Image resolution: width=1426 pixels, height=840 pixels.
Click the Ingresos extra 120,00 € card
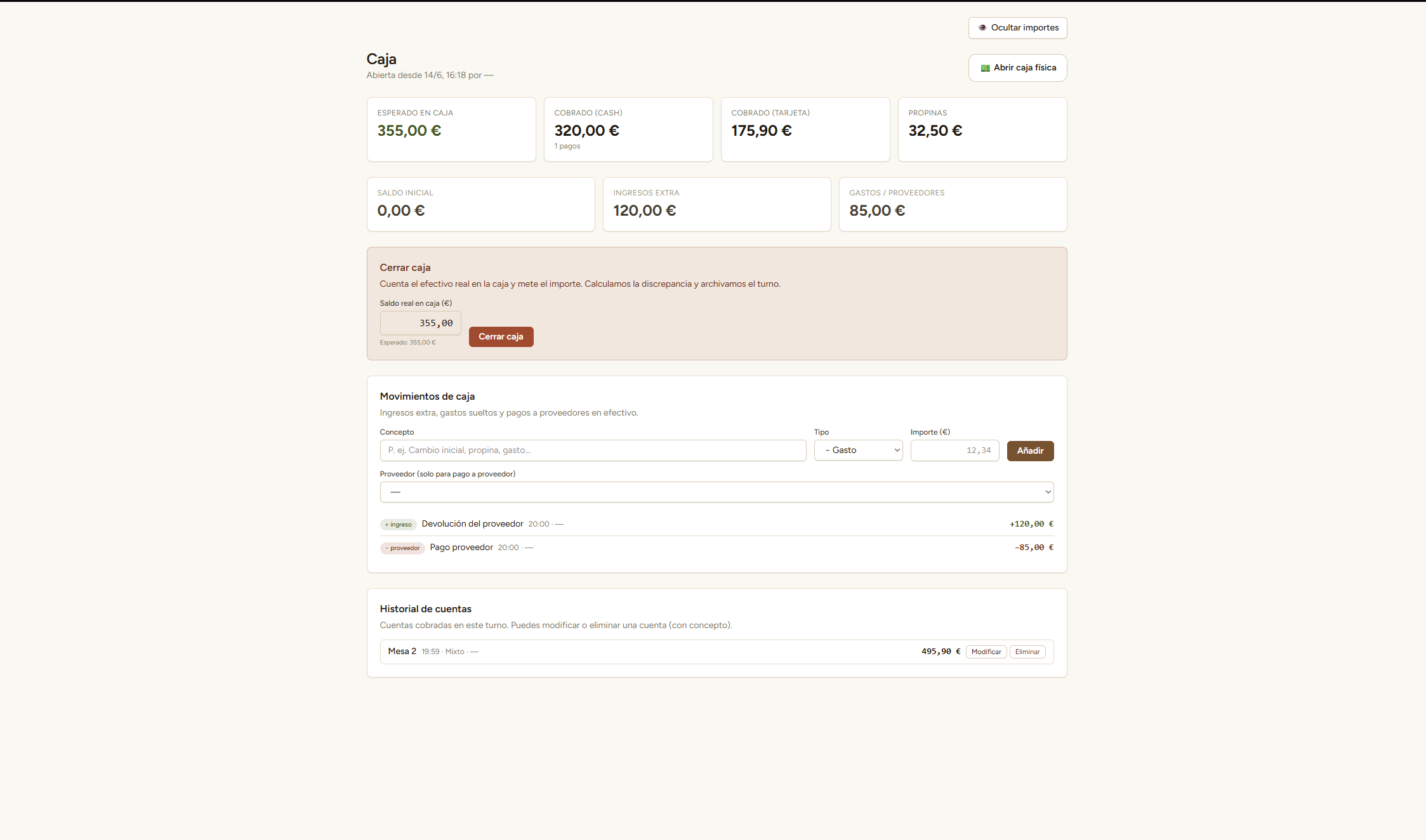(x=716, y=204)
